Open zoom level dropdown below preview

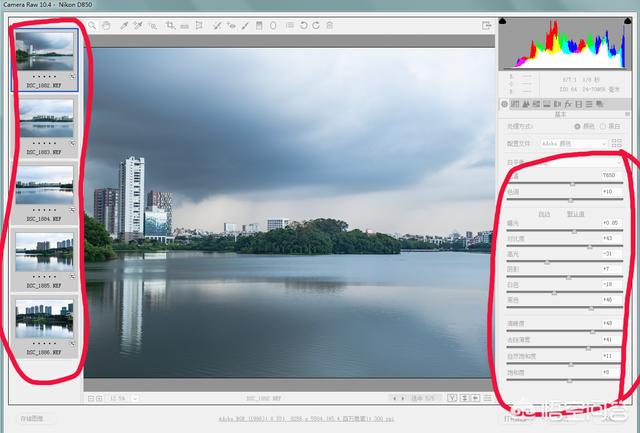click(x=134, y=398)
